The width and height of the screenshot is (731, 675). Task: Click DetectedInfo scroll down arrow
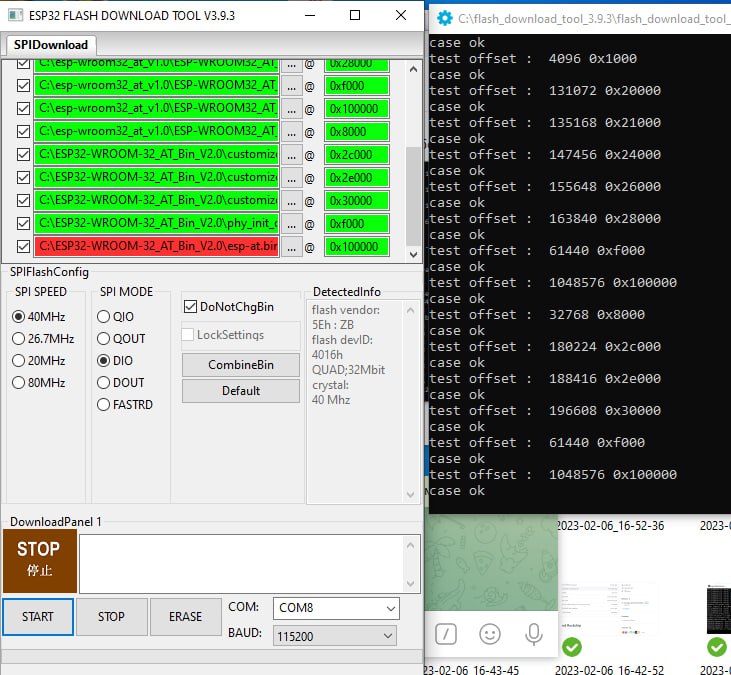point(410,495)
